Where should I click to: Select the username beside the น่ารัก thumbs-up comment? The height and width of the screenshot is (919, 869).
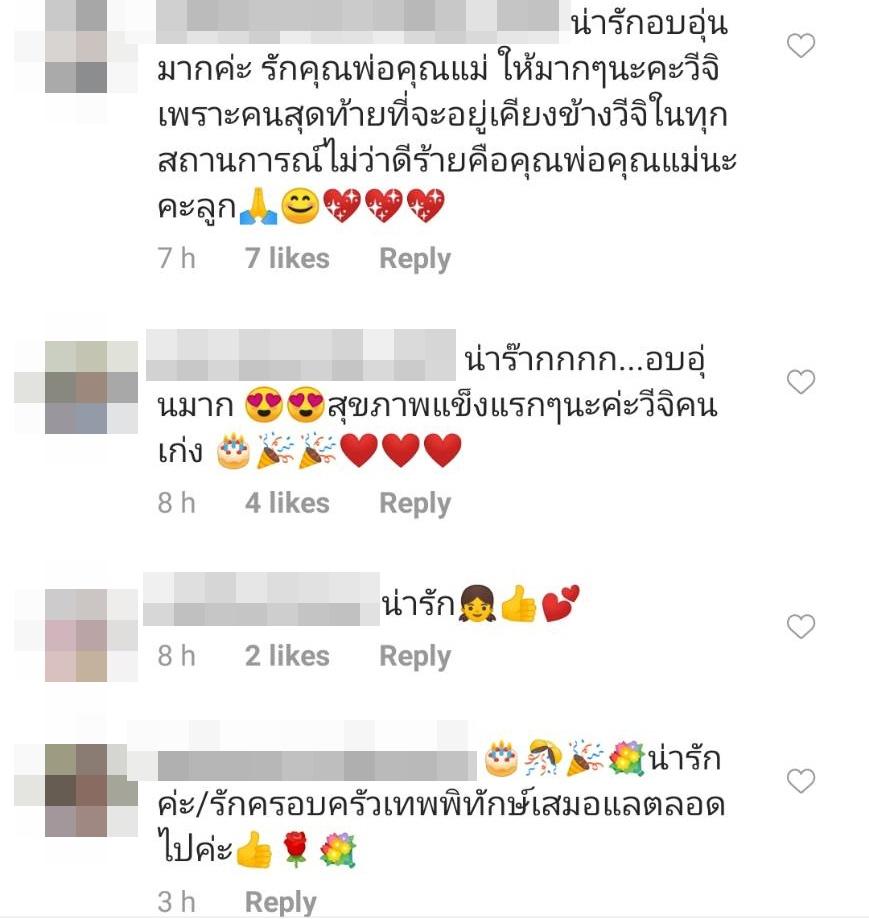tap(261, 600)
